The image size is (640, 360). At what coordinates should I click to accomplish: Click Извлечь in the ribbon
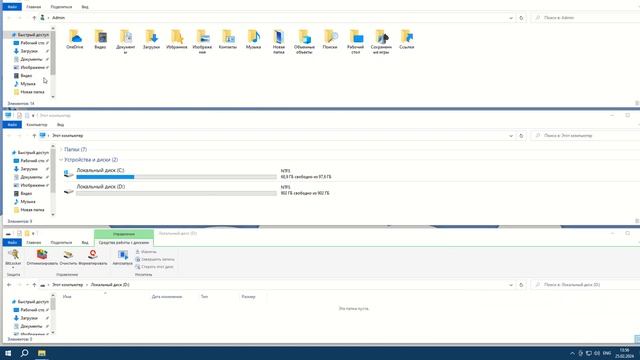click(146, 252)
